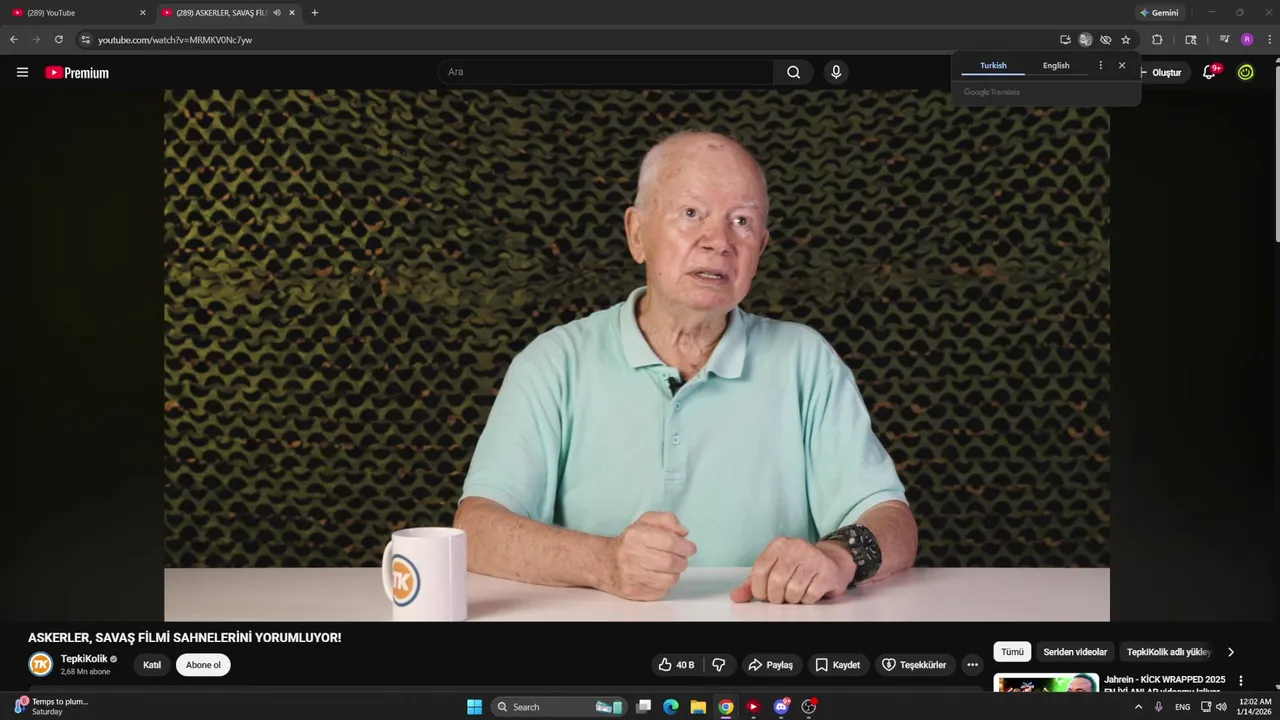Select English in the translate popup
This screenshot has height=720, width=1280.
[x=1056, y=65]
